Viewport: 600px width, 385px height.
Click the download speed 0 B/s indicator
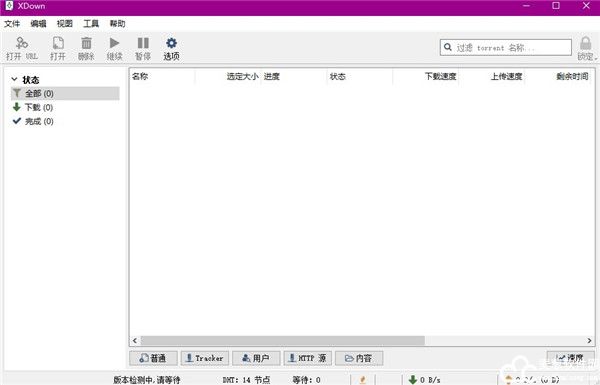click(424, 380)
